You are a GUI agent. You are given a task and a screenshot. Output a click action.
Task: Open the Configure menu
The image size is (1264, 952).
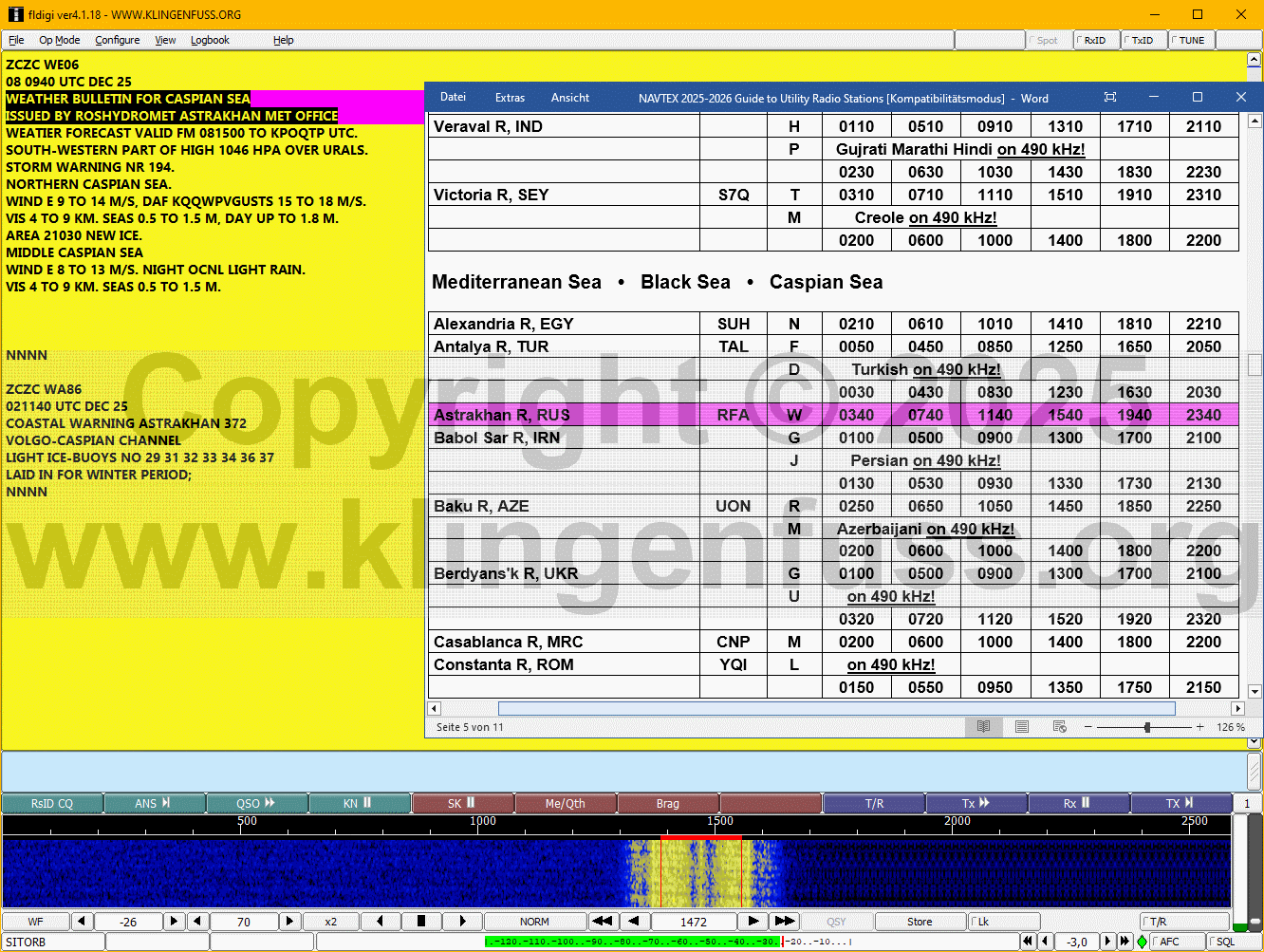(118, 40)
